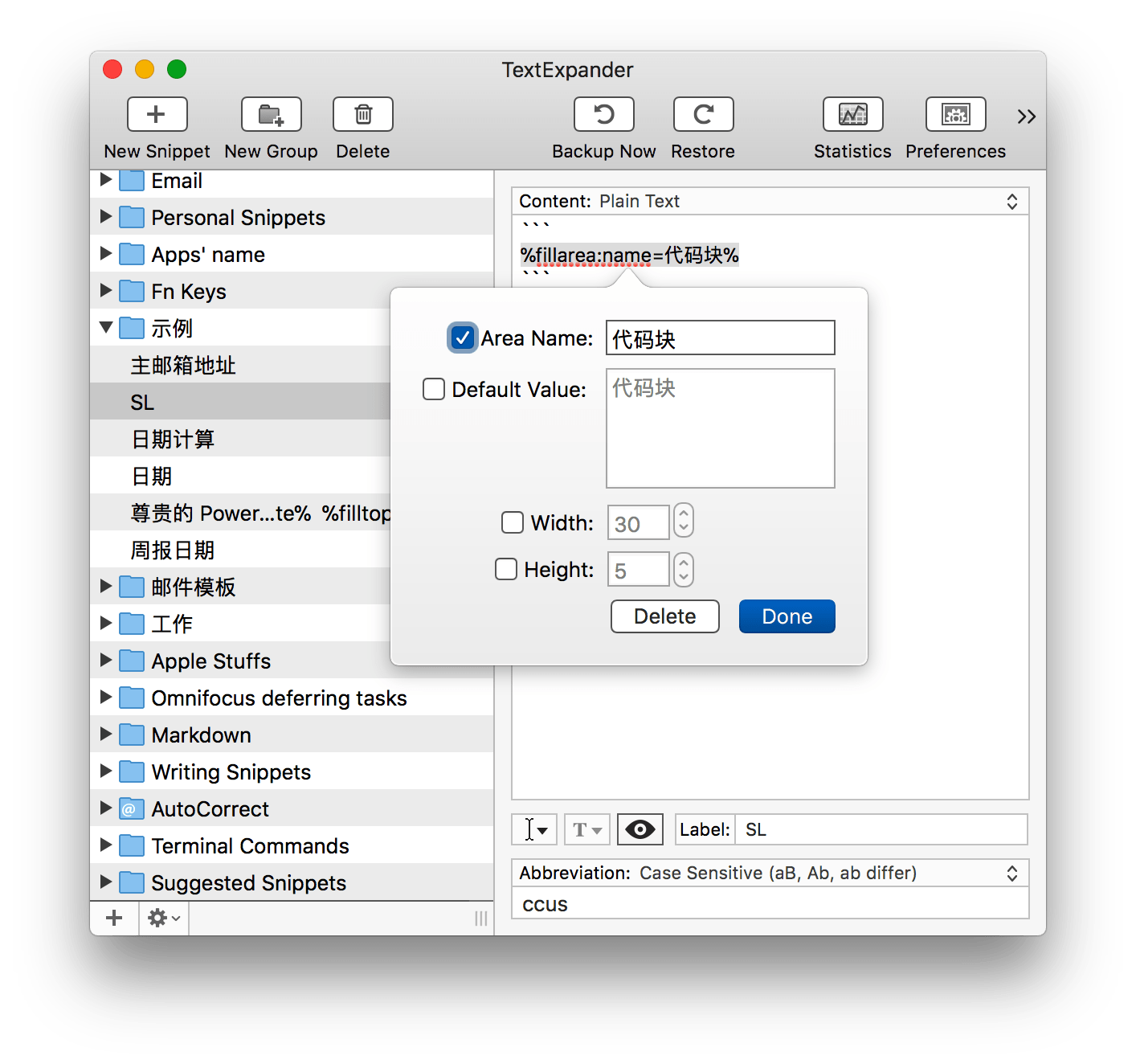Click the Delete button in popover
The image size is (1136, 1064).
coord(664,616)
